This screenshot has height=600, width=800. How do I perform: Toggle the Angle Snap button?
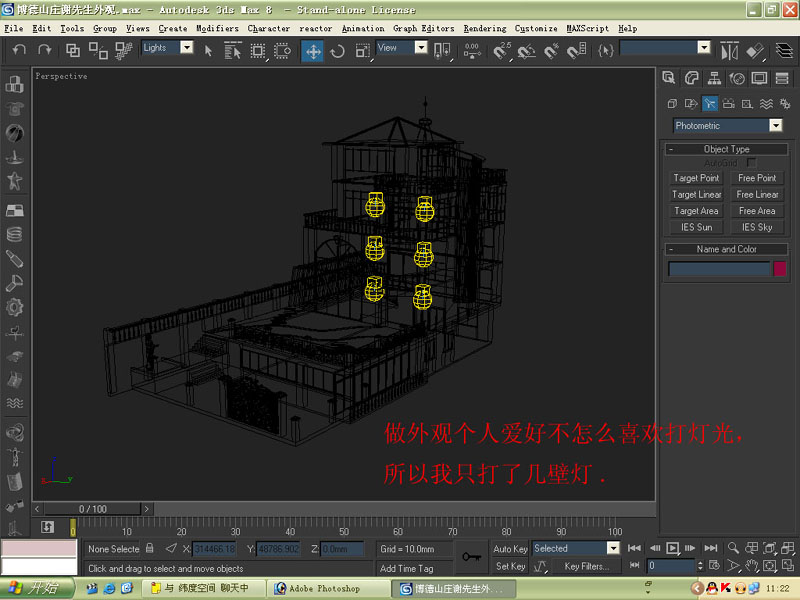click(x=526, y=51)
